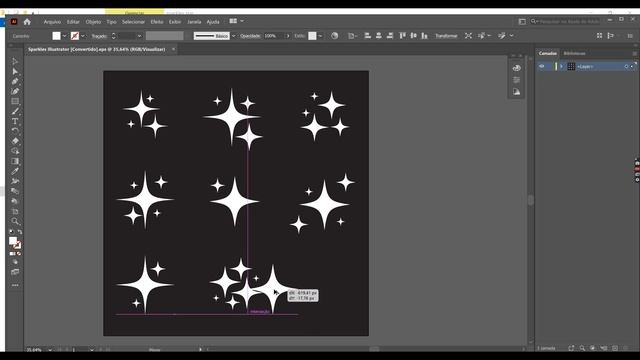Select the Paintbrush tool
This screenshot has width=640, height=360.
click(15, 111)
